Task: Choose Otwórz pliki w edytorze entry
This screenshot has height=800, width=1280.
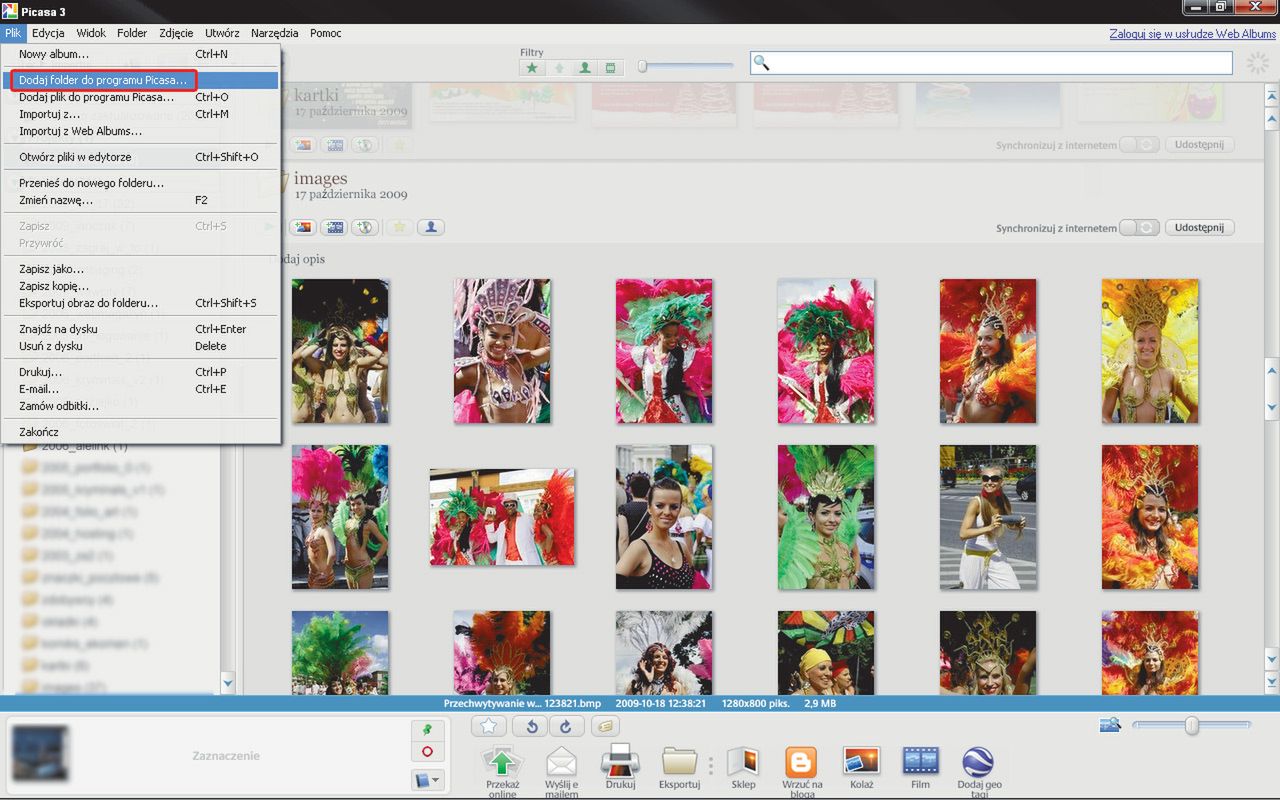Action: (x=141, y=157)
